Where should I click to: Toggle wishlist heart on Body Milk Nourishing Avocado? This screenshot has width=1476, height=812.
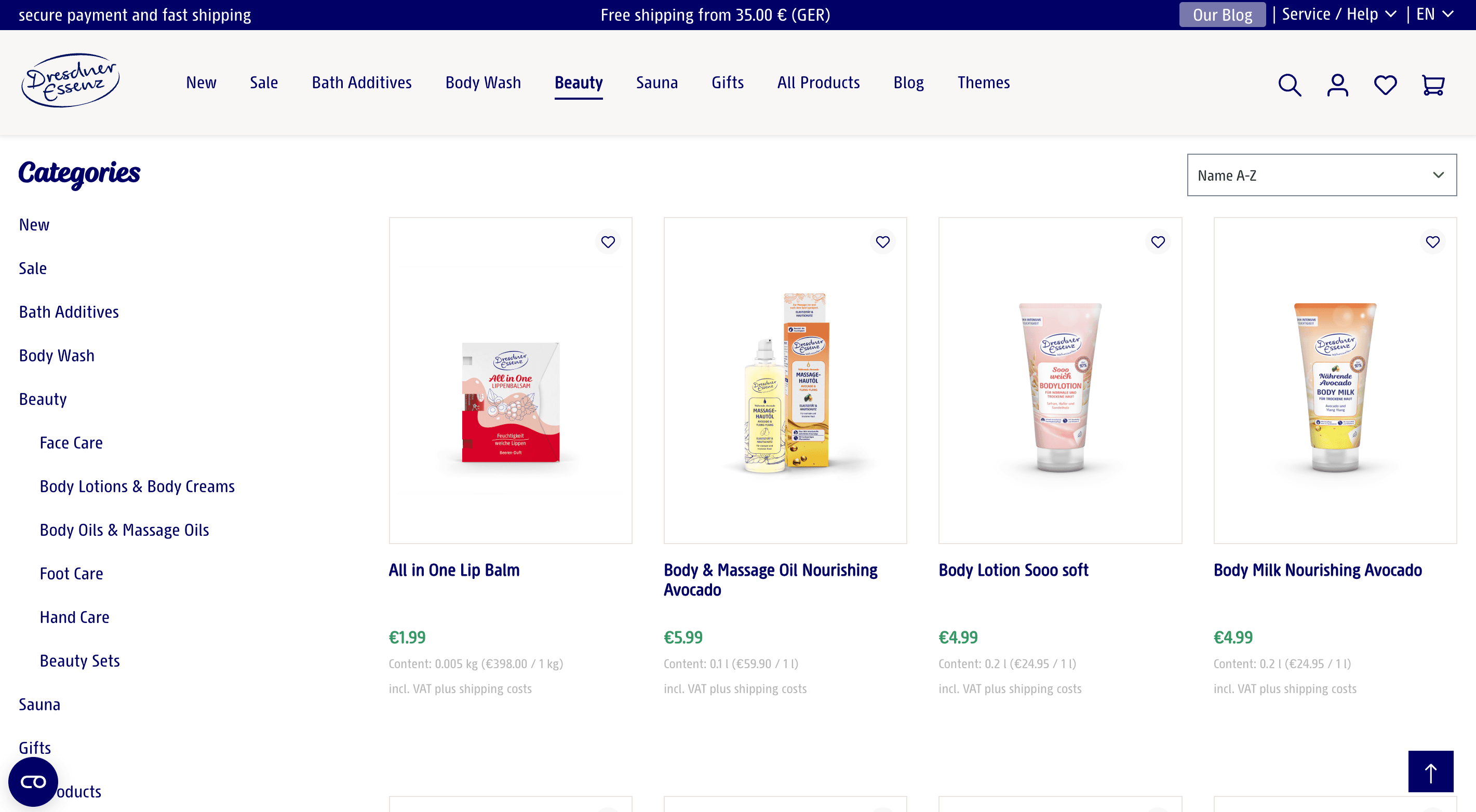pos(1432,241)
